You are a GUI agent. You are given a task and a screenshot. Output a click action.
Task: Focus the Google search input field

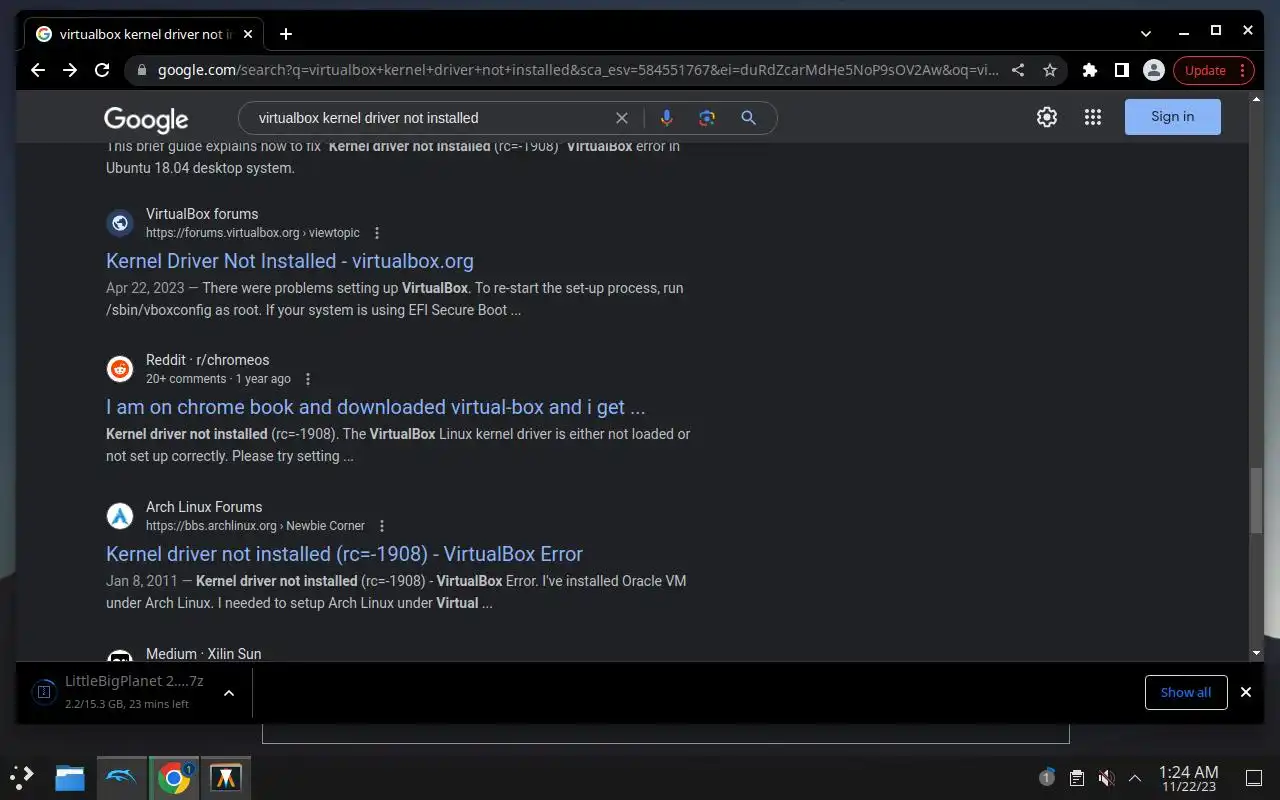[430, 118]
